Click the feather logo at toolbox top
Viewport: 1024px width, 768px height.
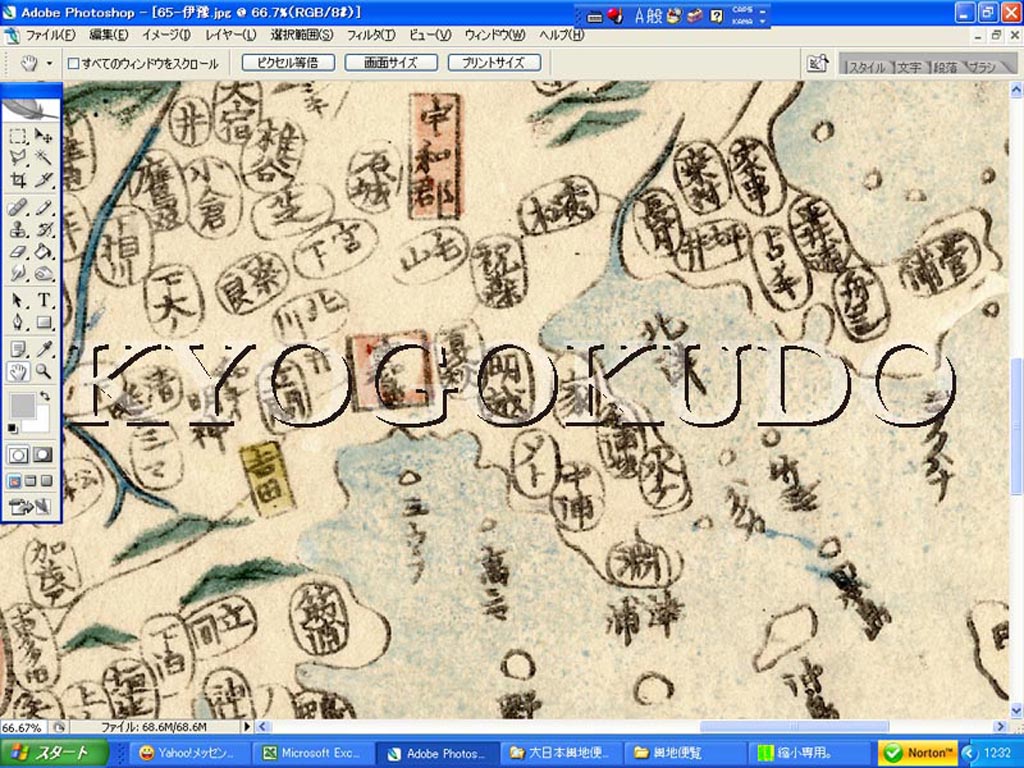31,108
